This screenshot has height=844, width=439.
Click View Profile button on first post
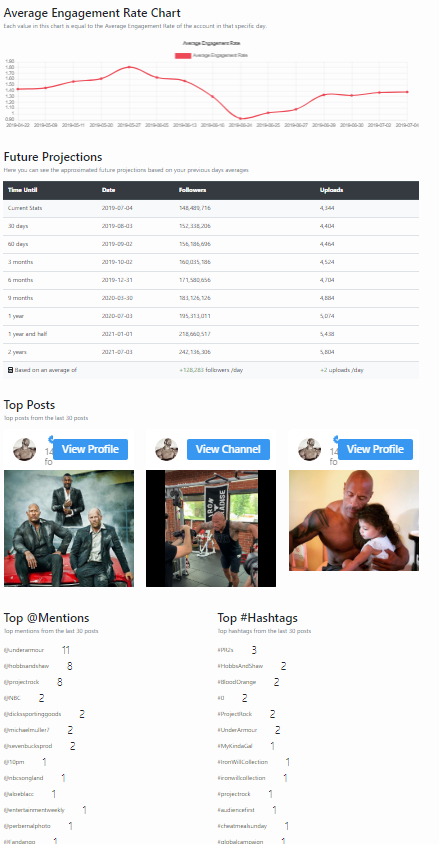click(x=90, y=449)
